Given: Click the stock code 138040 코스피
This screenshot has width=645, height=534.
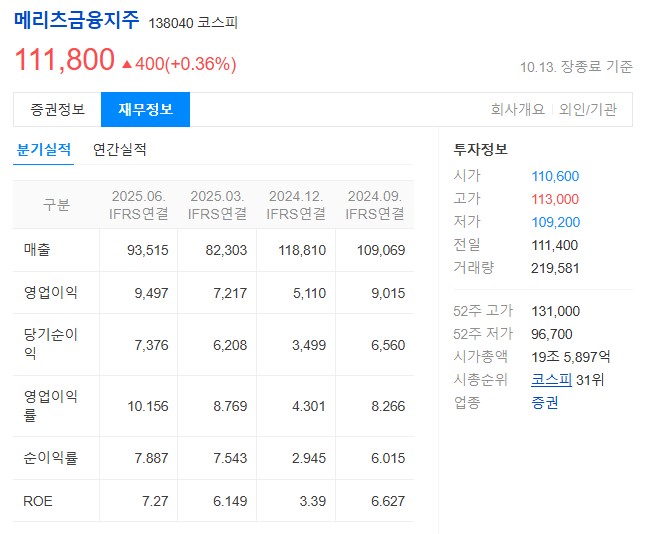Looking at the screenshot, I should tap(193, 23).
